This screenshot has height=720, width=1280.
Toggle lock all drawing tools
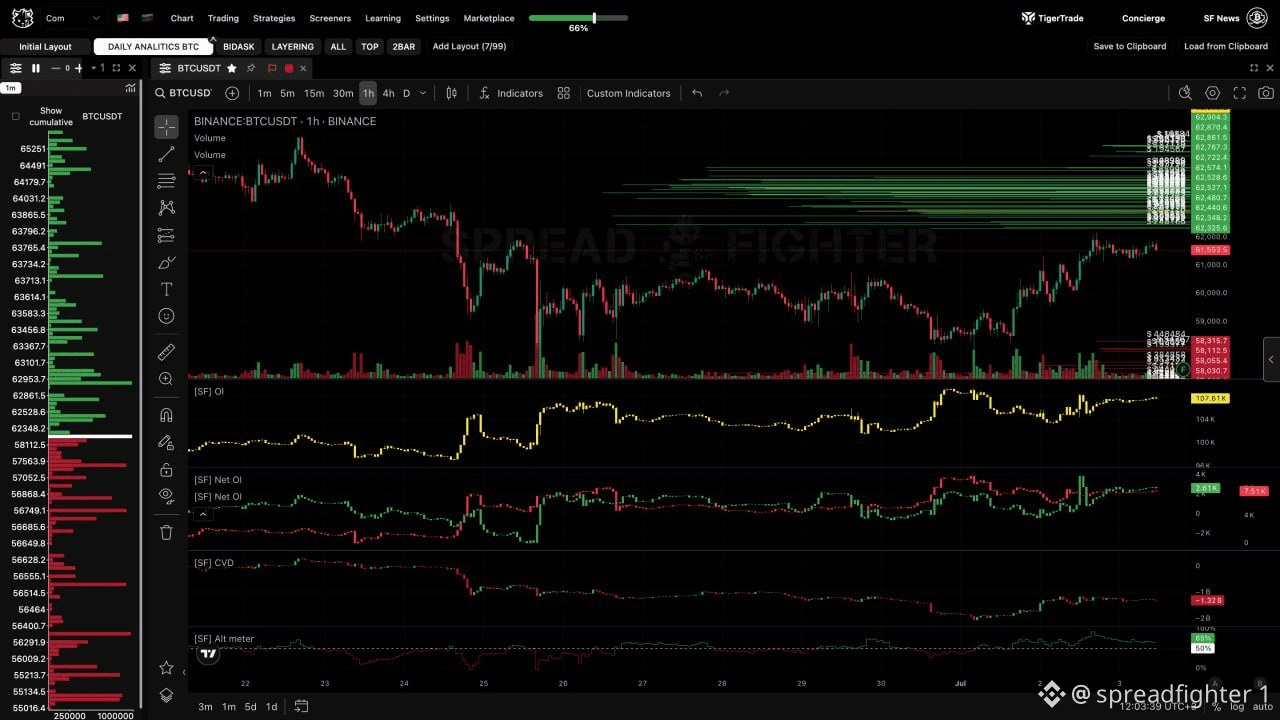coord(166,469)
